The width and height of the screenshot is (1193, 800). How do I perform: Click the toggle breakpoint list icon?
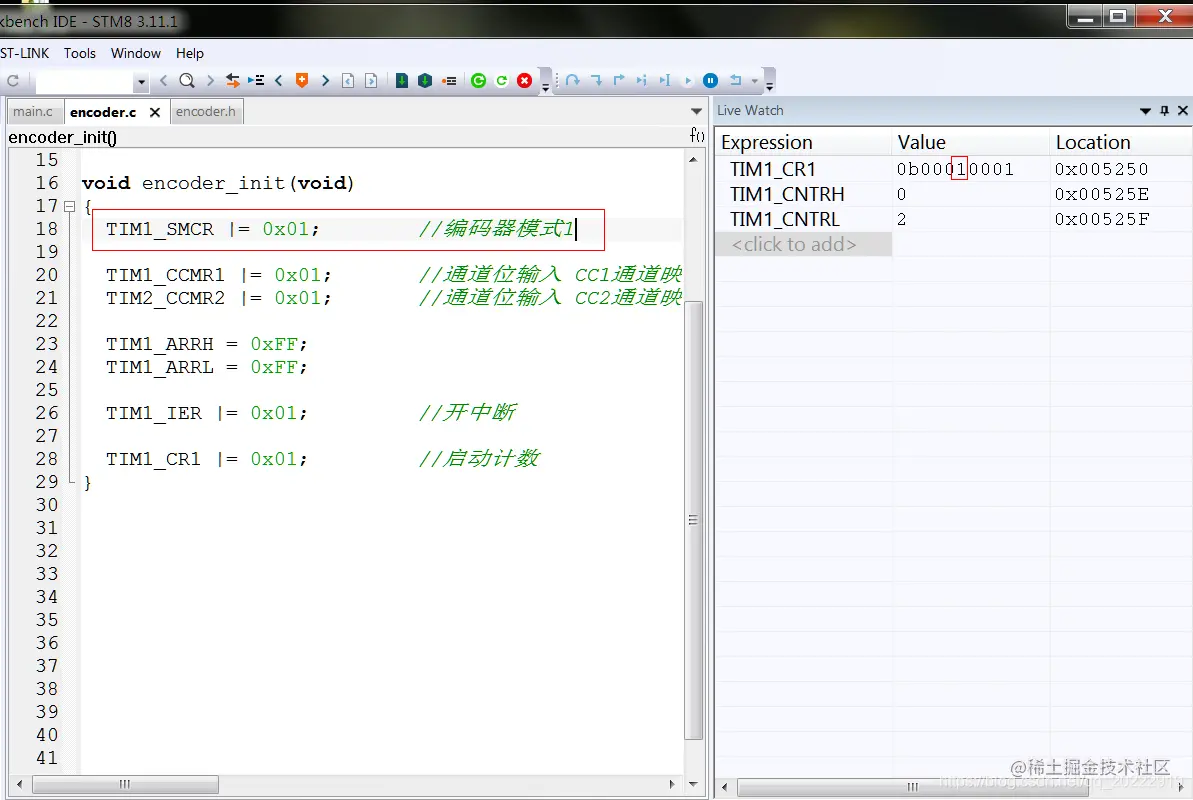point(450,81)
